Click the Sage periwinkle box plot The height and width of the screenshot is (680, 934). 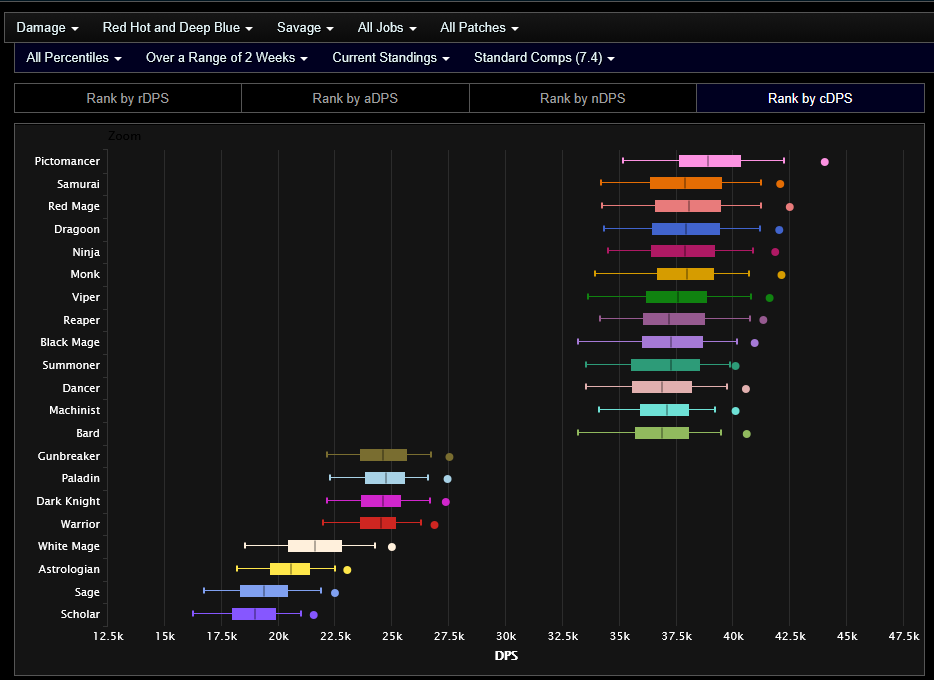264,591
